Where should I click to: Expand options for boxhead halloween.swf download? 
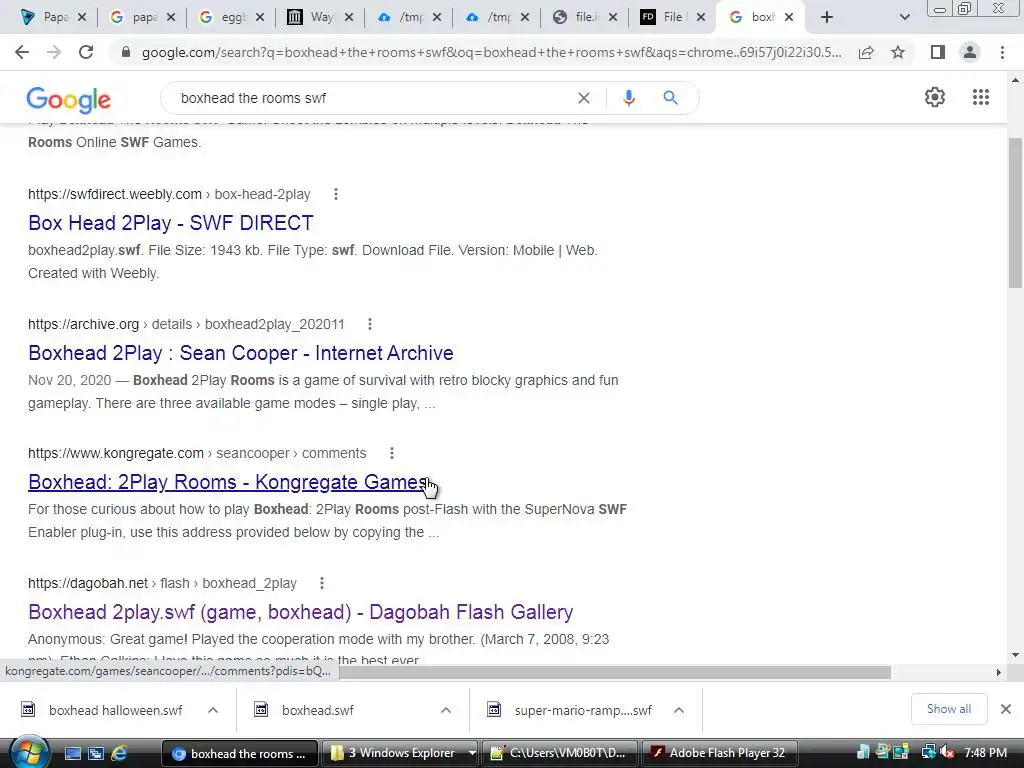(213, 710)
